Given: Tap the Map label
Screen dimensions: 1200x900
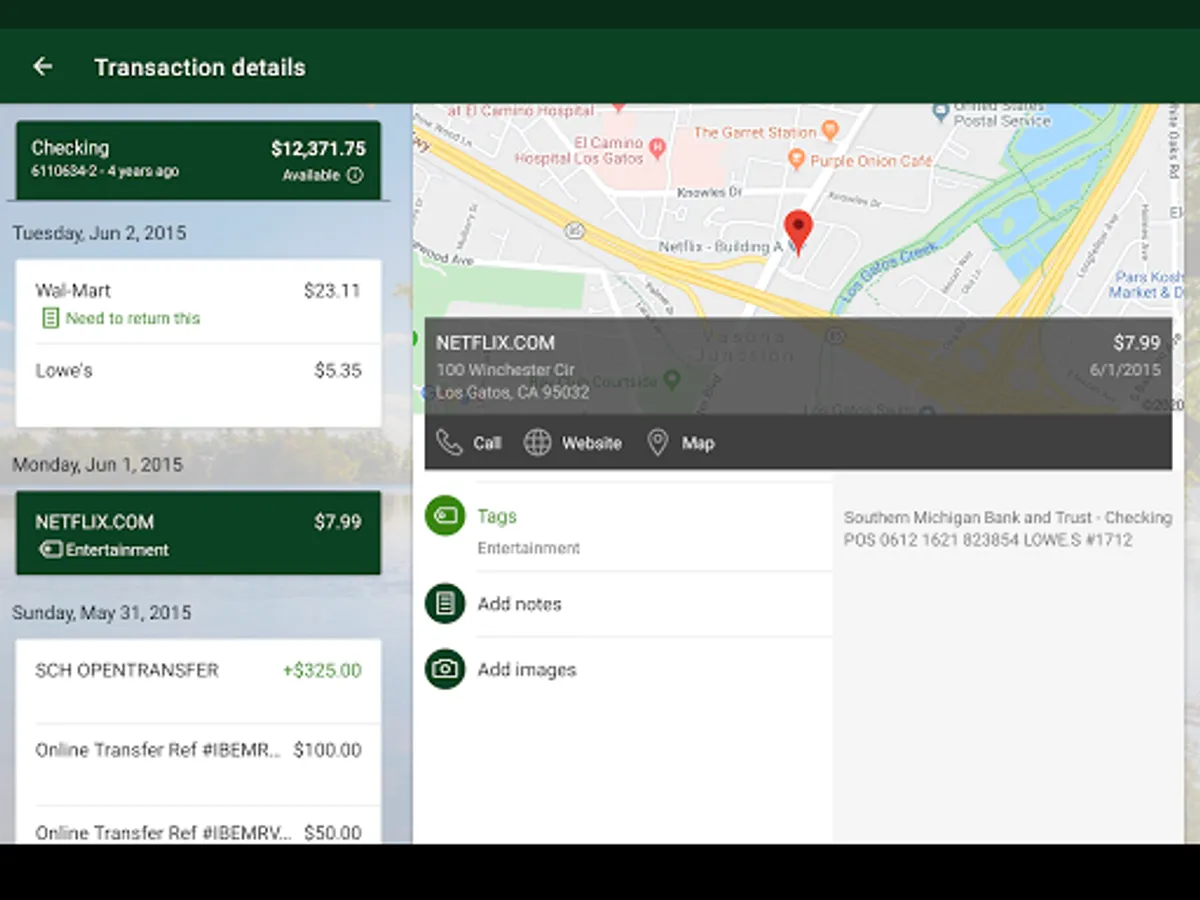Looking at the screenshot, I should (x=698, y=443).
